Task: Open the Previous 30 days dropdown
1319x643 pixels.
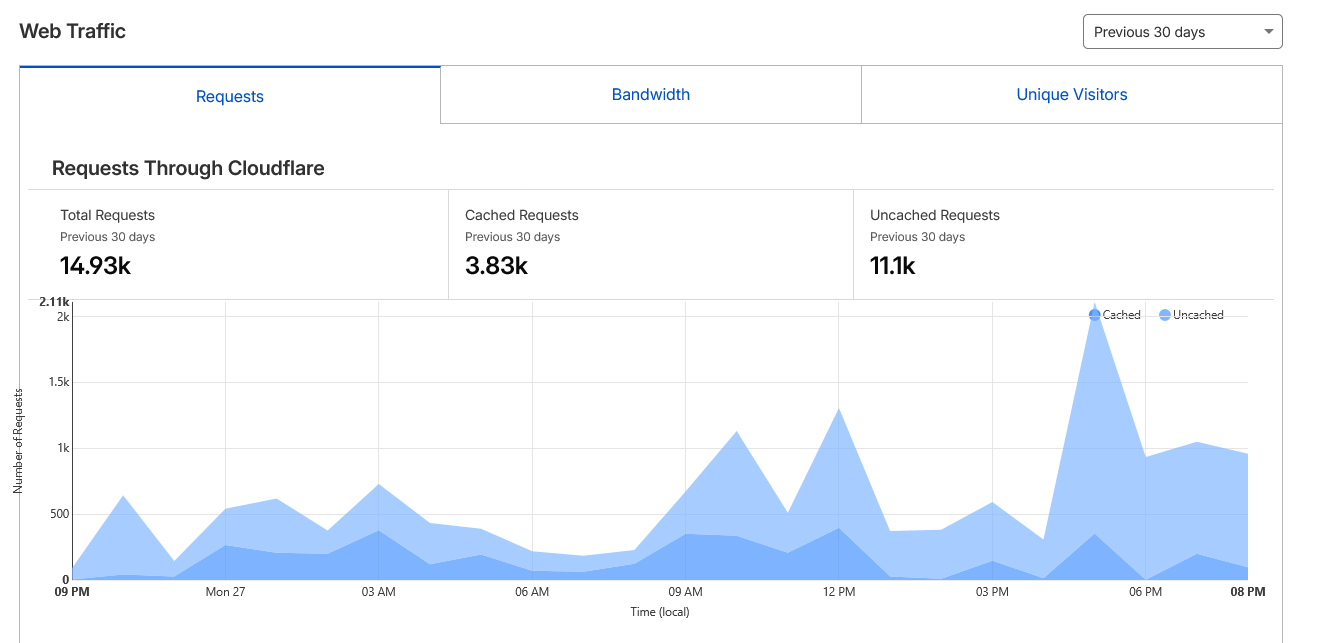Action: click(x=1181, y=32)
